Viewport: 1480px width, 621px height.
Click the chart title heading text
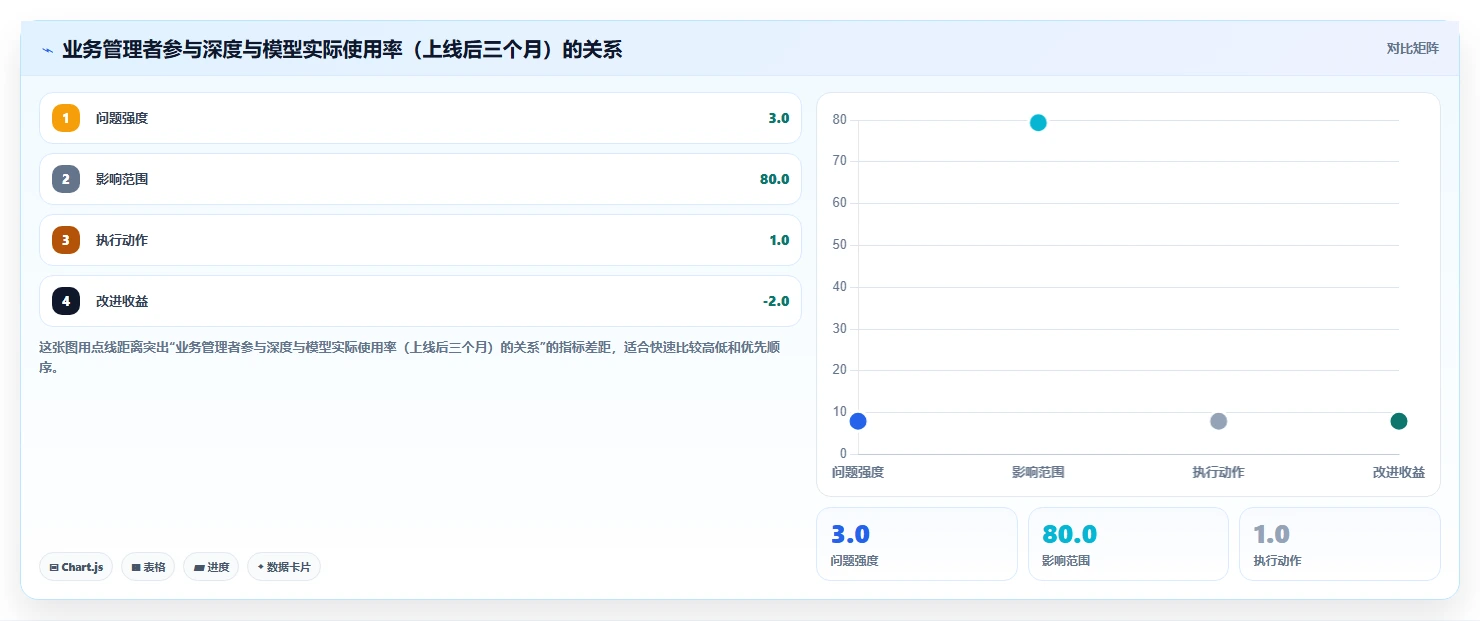(x=342, y=49)
